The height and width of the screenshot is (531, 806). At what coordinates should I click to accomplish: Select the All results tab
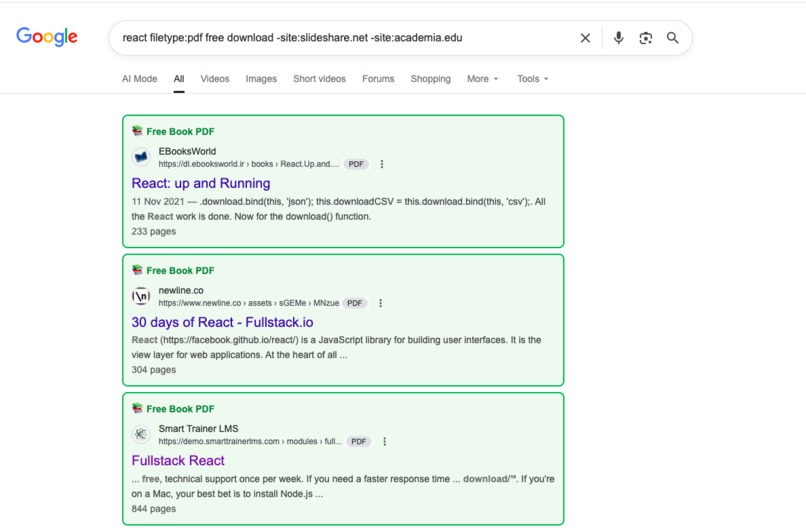(x=179, y=79)
